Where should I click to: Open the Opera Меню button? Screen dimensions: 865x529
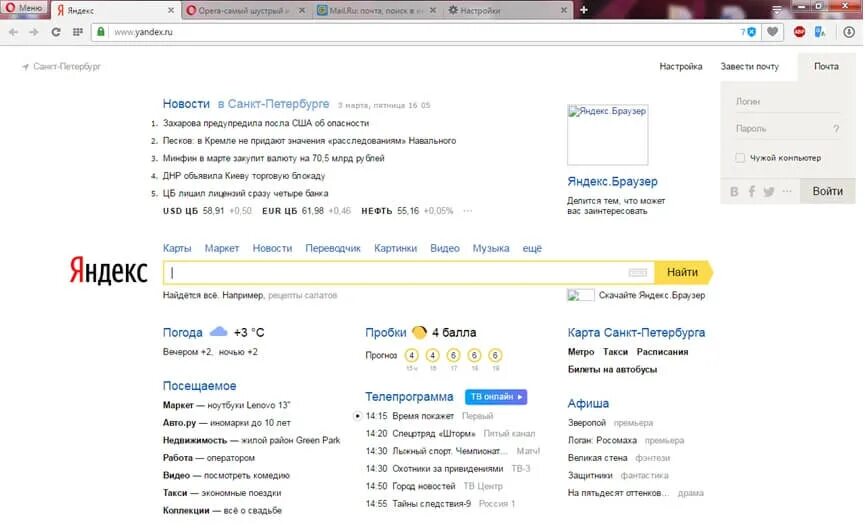tap(24, 8)
